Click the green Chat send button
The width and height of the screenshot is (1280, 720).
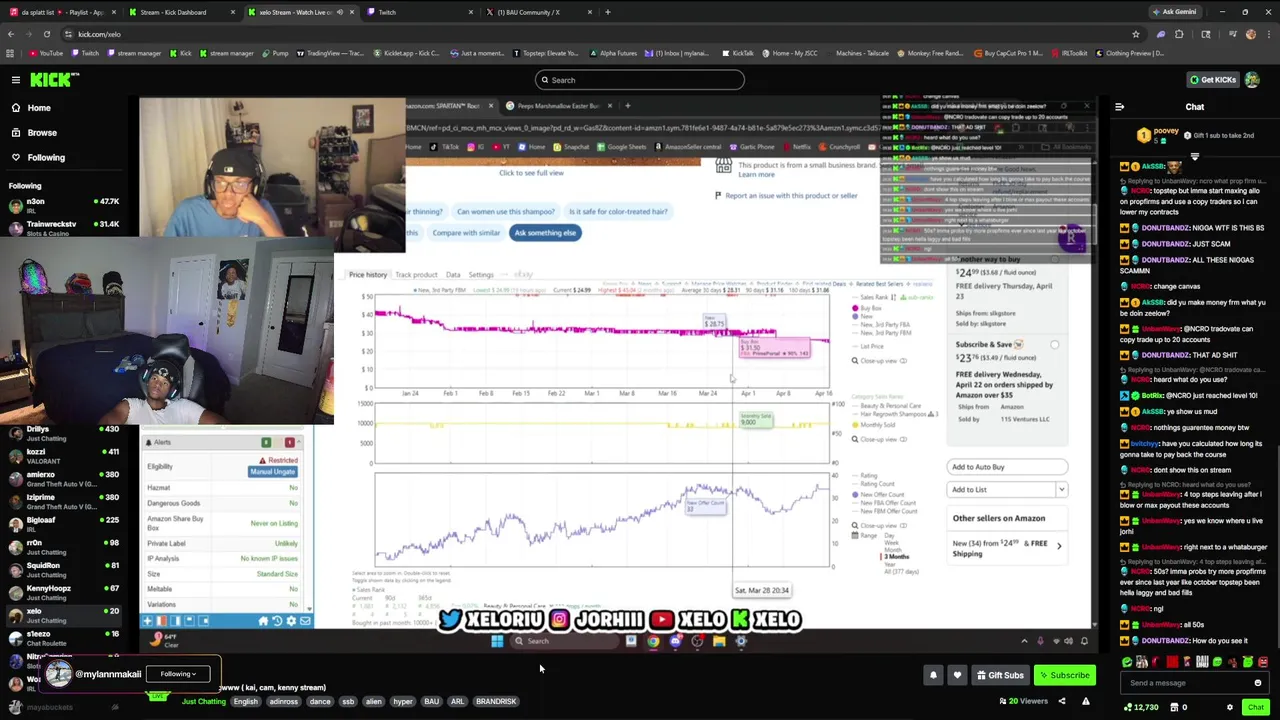pyautogui.click(x=1255, y=707)
